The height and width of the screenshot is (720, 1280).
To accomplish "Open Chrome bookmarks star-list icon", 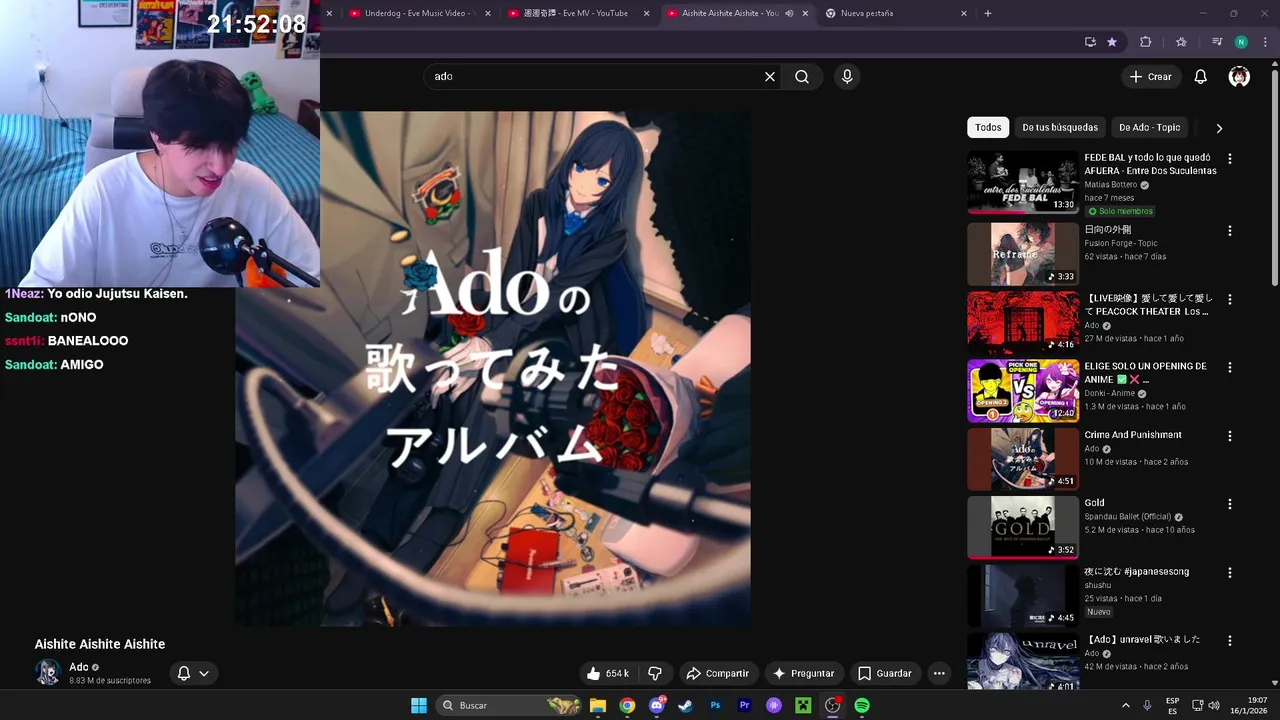I will click(x=1181, y=42).
